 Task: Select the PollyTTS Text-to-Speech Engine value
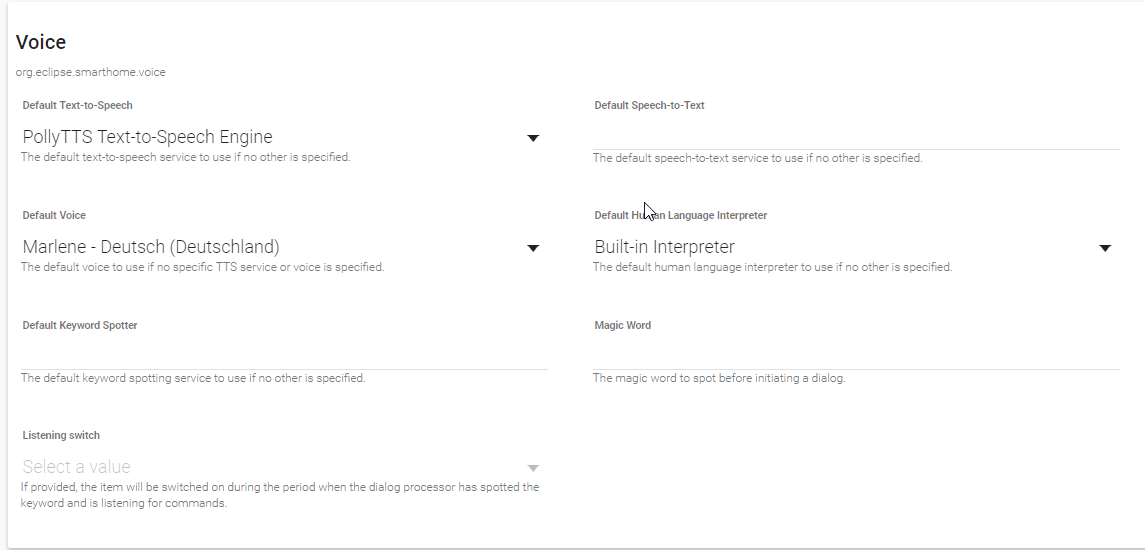tap(148, 137)
